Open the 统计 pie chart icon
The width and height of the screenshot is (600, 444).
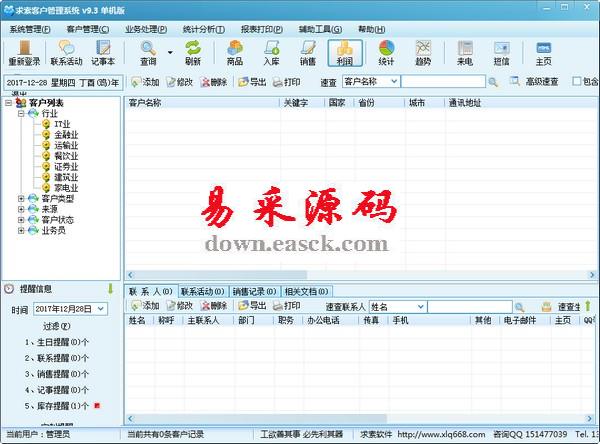click(386, 53)
